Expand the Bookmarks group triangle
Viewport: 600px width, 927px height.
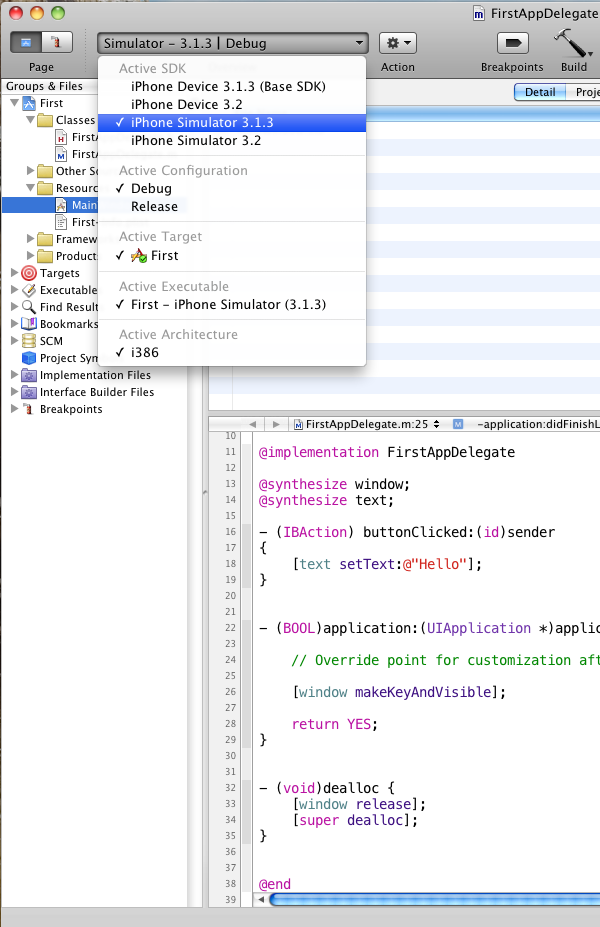(14, 324)
